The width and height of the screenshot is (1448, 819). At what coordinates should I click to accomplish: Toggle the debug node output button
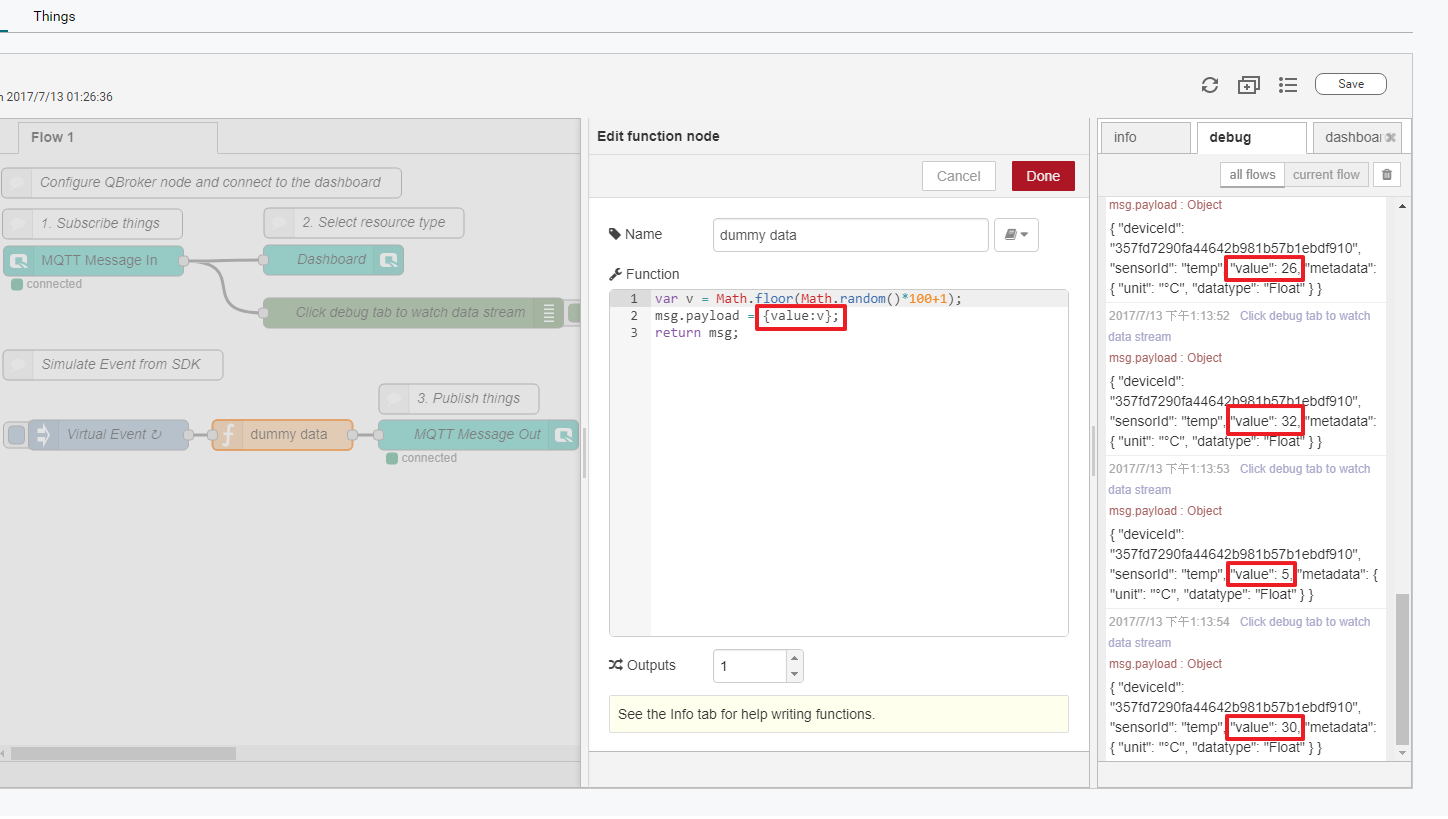pyautogui.click(x=575, y=313)
